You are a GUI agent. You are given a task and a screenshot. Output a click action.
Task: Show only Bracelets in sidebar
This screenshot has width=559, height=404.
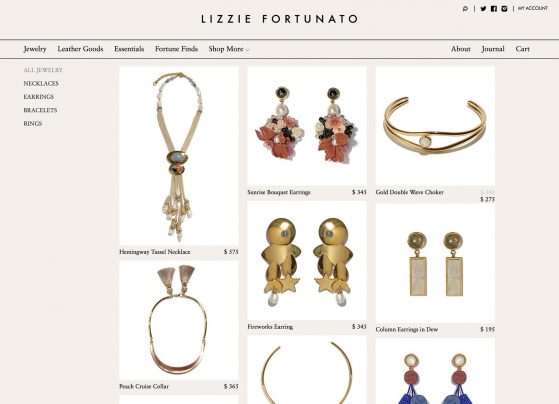tap(40, 110)
